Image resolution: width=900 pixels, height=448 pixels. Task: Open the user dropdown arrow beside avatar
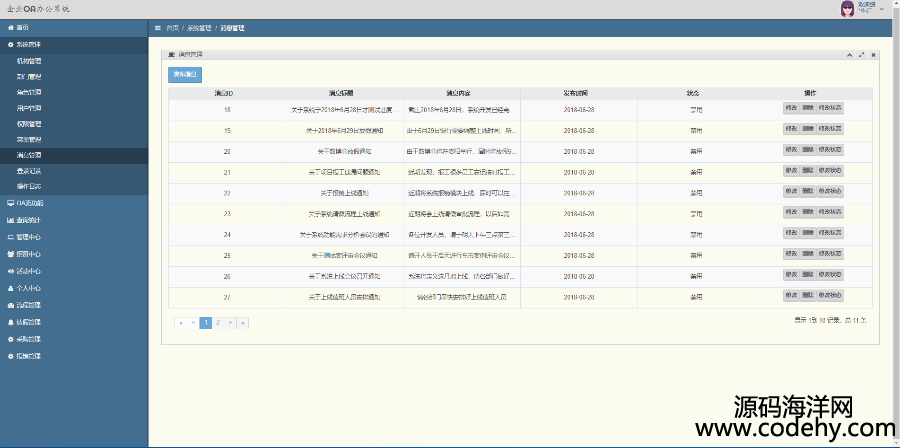(882, 9)
